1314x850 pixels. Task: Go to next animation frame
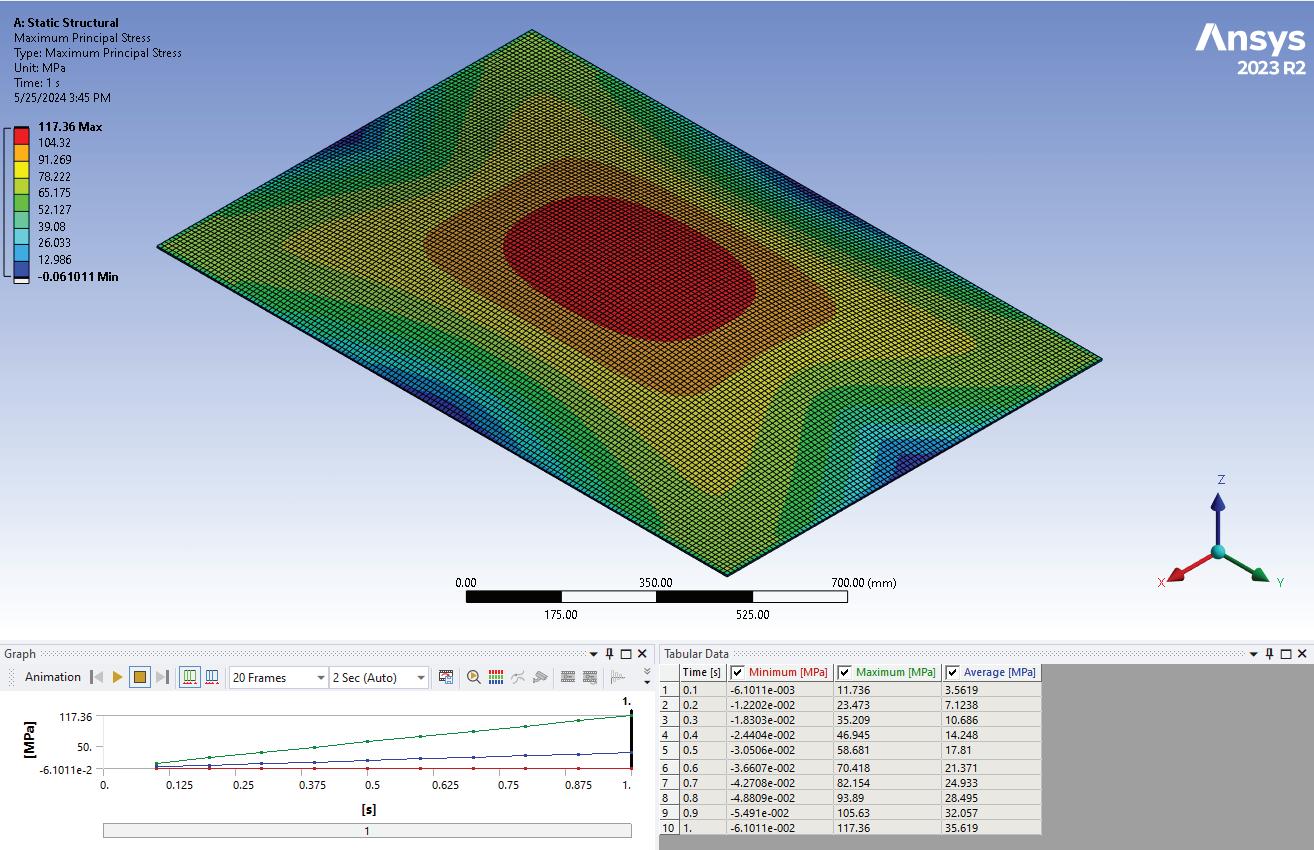pos(163,677)
